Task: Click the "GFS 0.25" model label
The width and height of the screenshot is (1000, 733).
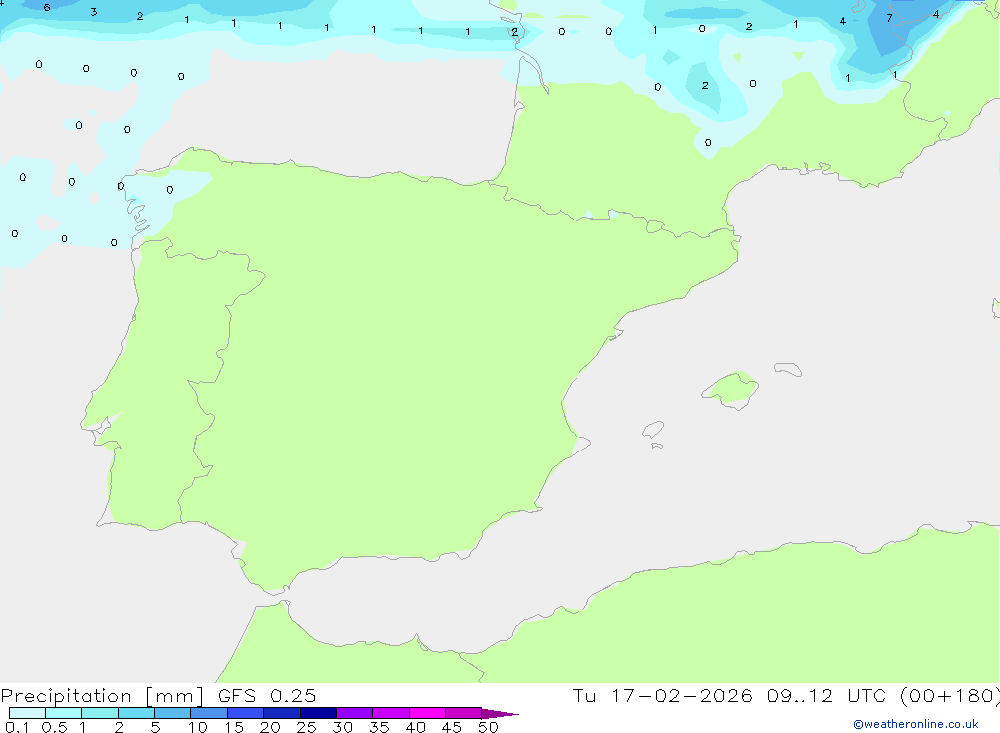Action: coord(267,695)
